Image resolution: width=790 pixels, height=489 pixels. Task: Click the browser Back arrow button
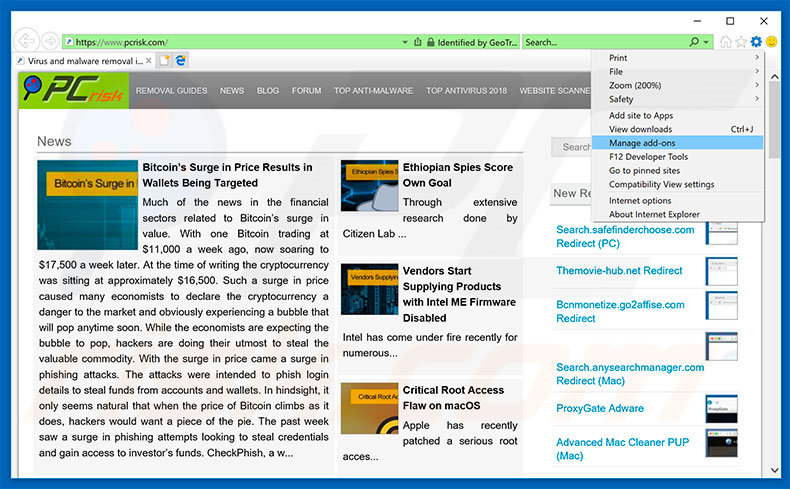(26, 41)
